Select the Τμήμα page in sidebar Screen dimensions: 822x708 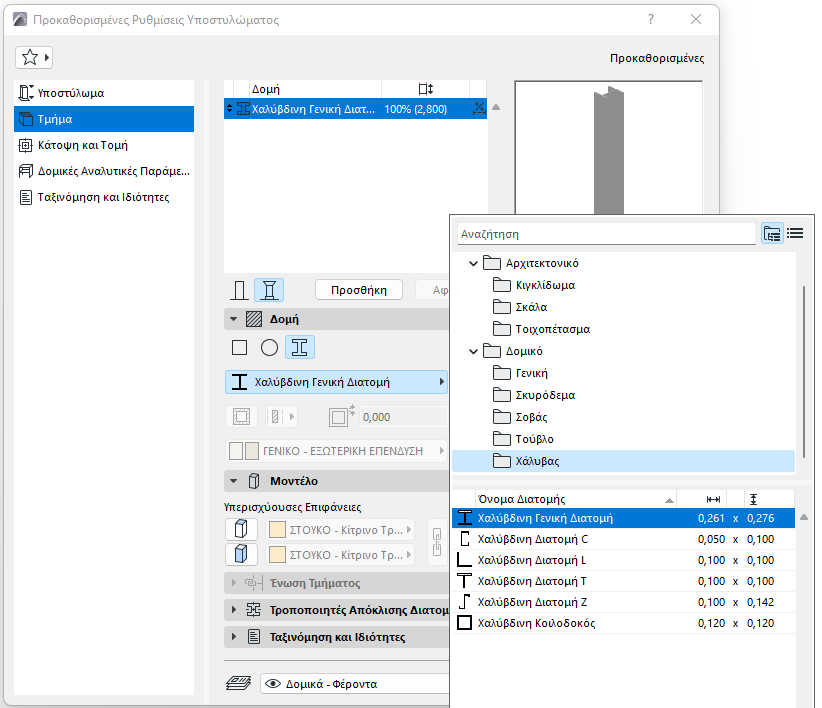104,119
